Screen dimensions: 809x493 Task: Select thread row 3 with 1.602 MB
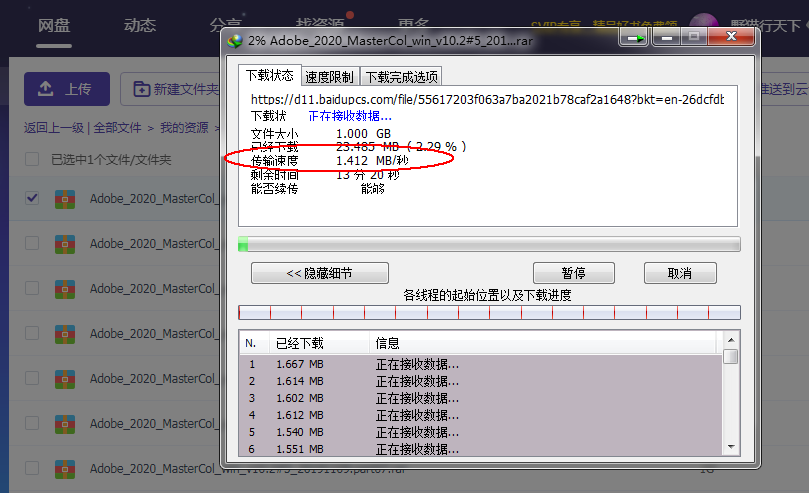pyautogui.click(x=480, y=398)
